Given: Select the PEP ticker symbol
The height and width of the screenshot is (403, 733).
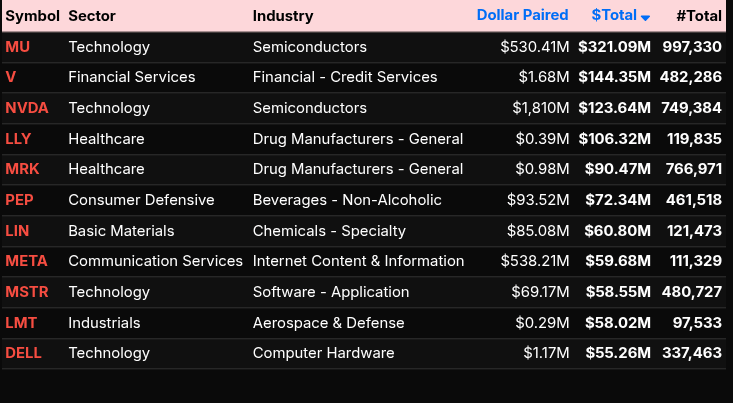Looking at the screenshot, I should click(20, 200).
